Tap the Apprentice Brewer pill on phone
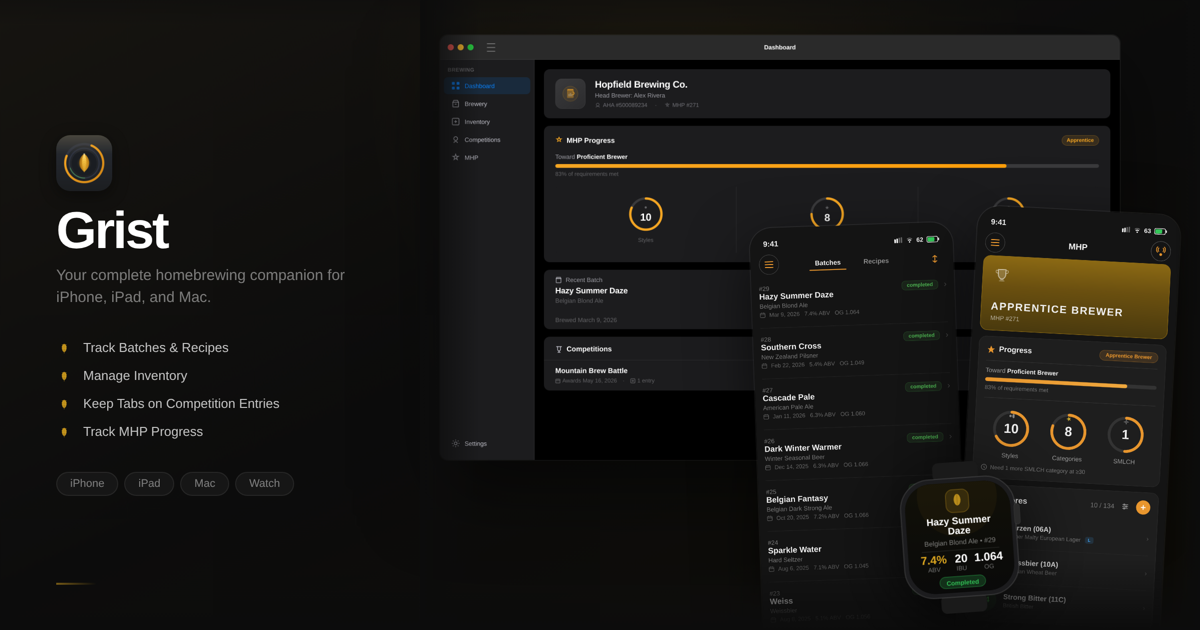This screenshot has width=1200, height=630. 1130,356
